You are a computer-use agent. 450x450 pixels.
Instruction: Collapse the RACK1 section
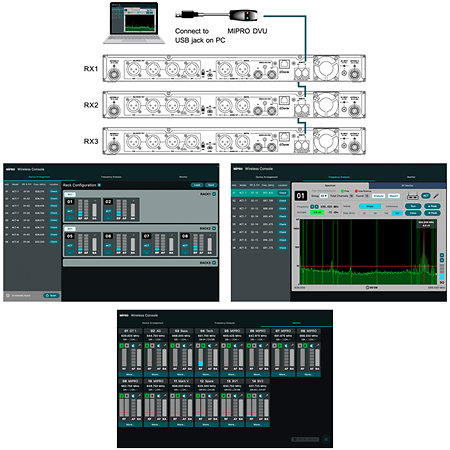click(214, 194)
